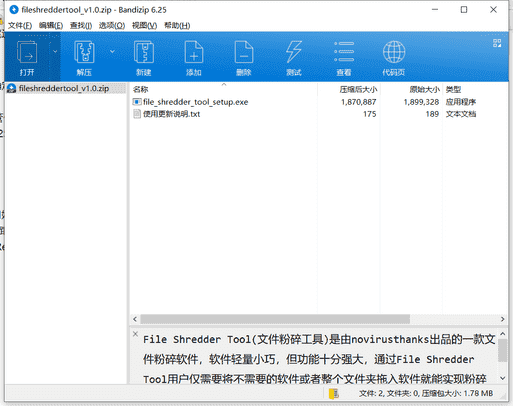Maximize the Bandizip window

(464, 10)
